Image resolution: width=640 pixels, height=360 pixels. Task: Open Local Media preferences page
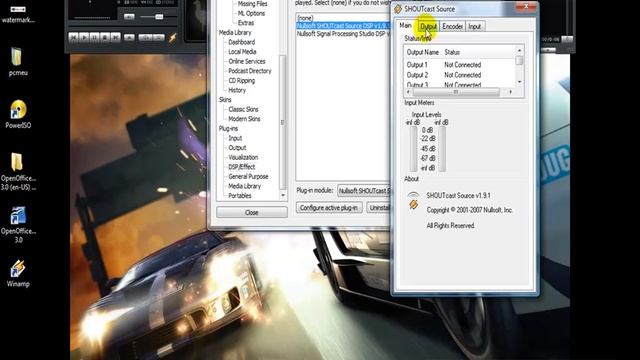(242, 52)
